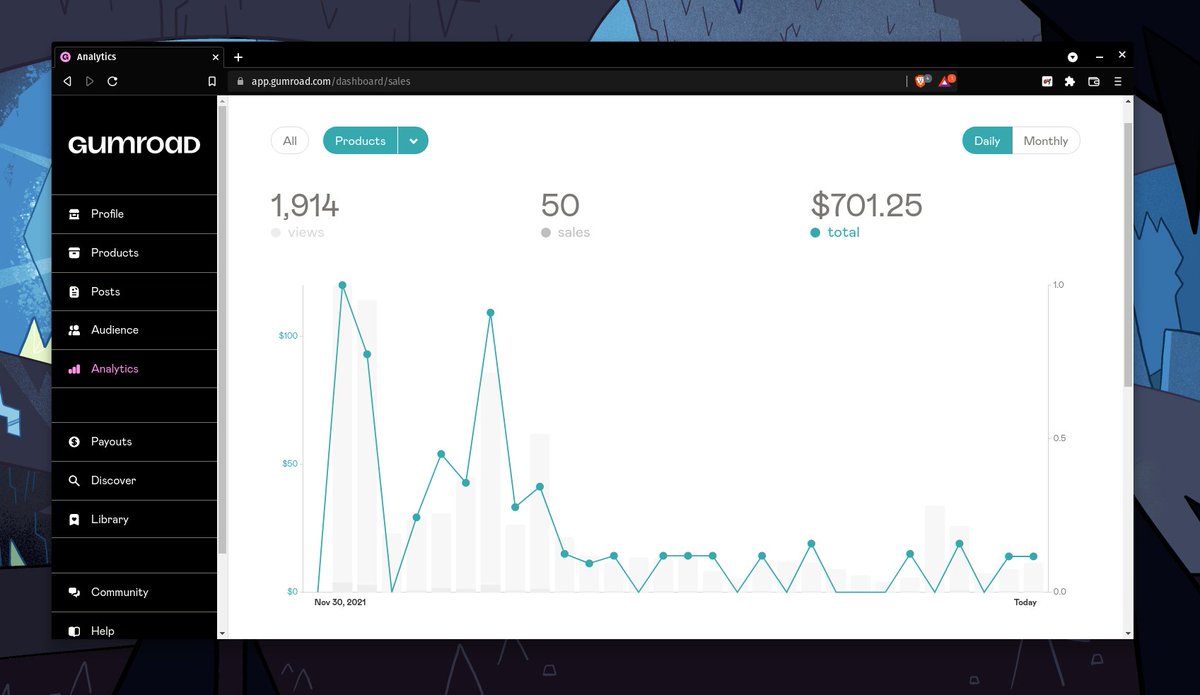This screenshot has width=1200, height=695.
Task: Click the 50 sales number
Action: (x=560, y=205)
